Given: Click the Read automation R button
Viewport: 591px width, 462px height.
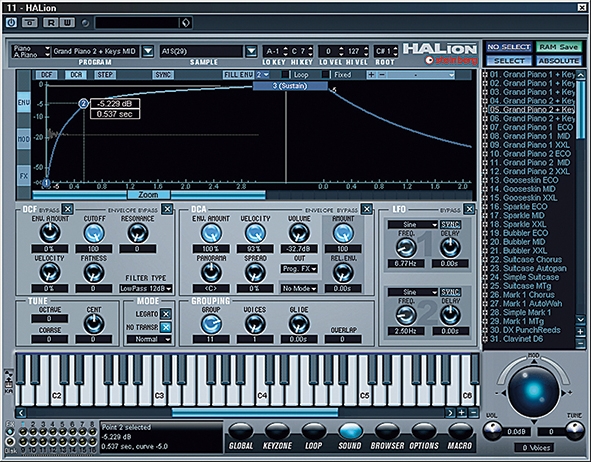Looking at the screenshot, I should [51, 23].
